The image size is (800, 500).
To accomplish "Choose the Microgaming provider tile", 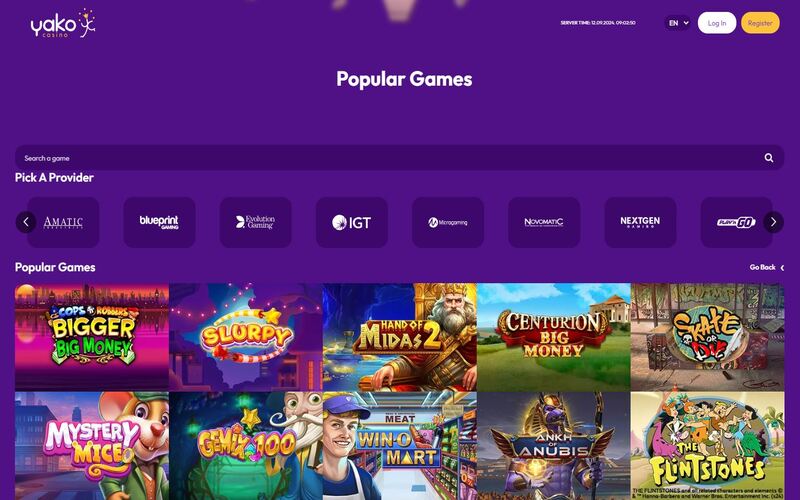I will pos(448,222).
